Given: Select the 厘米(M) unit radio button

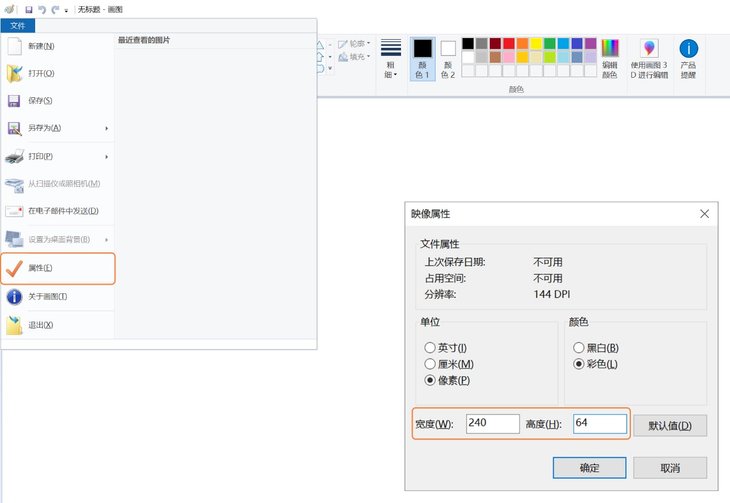Looking at the screenshot, I should 430,364.
